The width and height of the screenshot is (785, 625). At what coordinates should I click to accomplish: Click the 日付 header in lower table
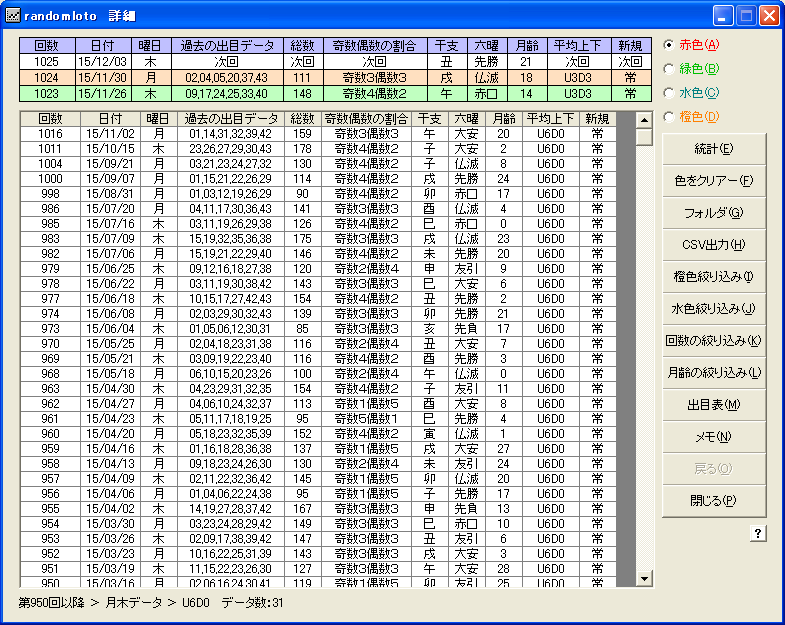coord(110,119)
